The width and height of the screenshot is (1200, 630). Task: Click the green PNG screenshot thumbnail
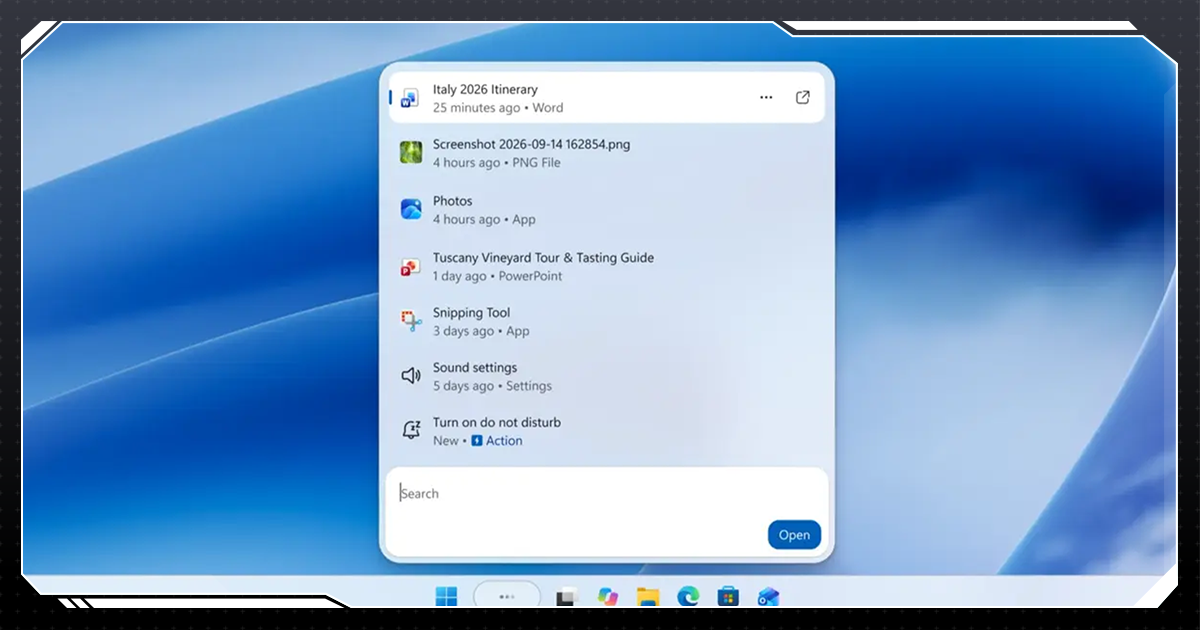point(411,153)
